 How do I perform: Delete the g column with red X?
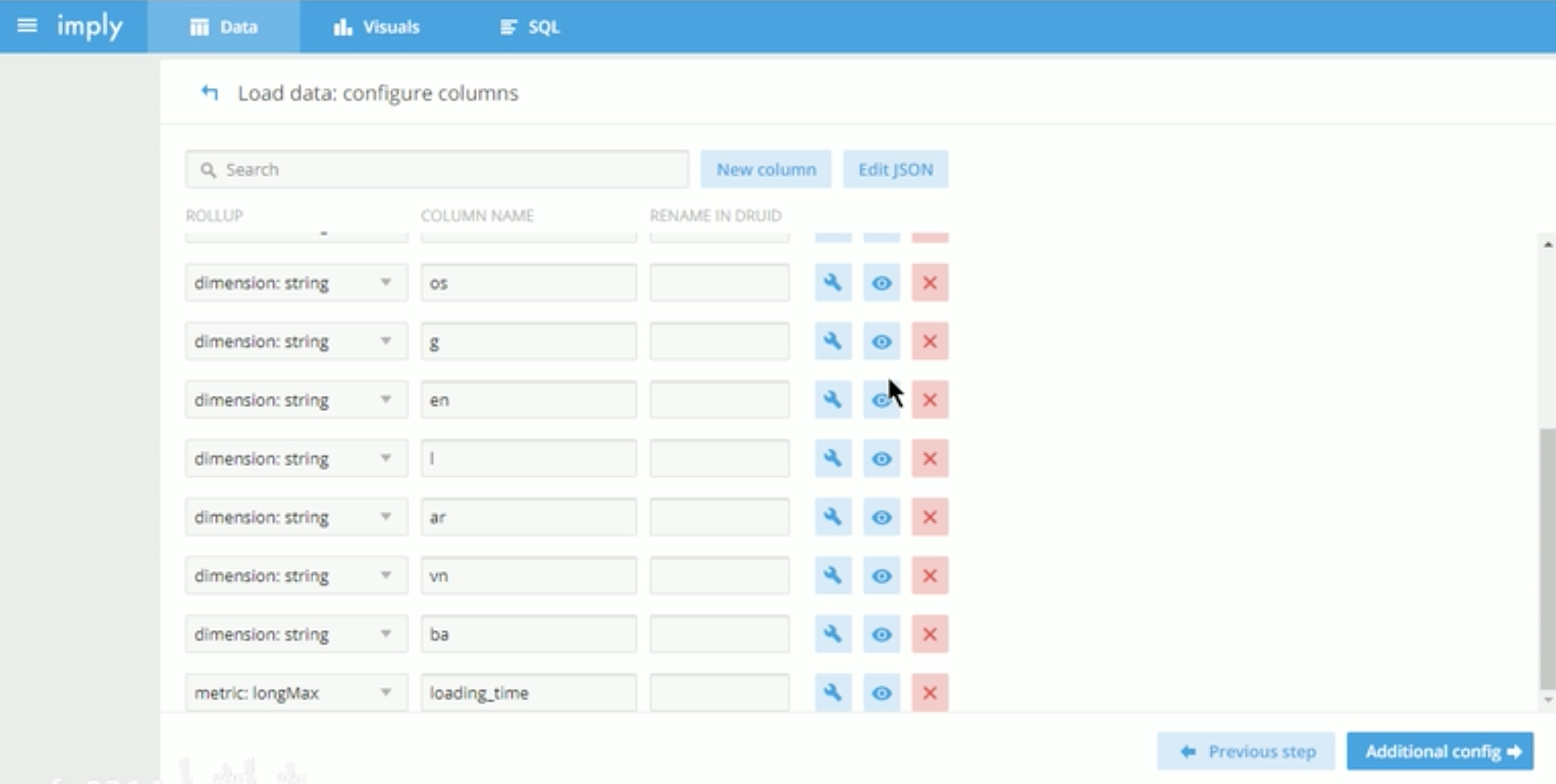(x=929, y=342)
